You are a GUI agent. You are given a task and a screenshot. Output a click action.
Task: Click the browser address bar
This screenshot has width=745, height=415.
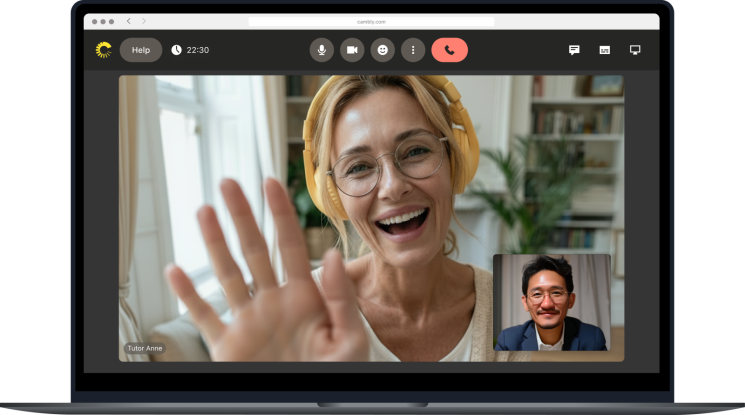coord(371,21)
